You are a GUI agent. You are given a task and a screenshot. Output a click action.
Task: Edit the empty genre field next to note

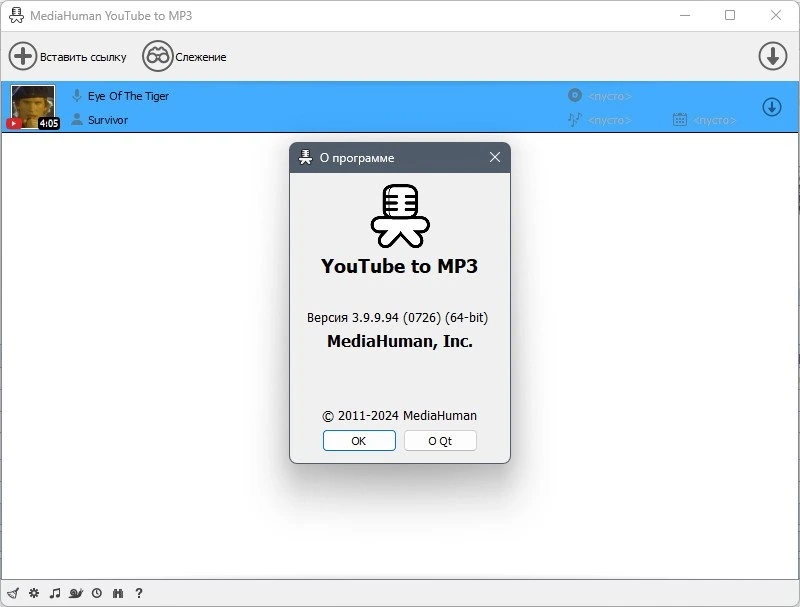[610, 120]
